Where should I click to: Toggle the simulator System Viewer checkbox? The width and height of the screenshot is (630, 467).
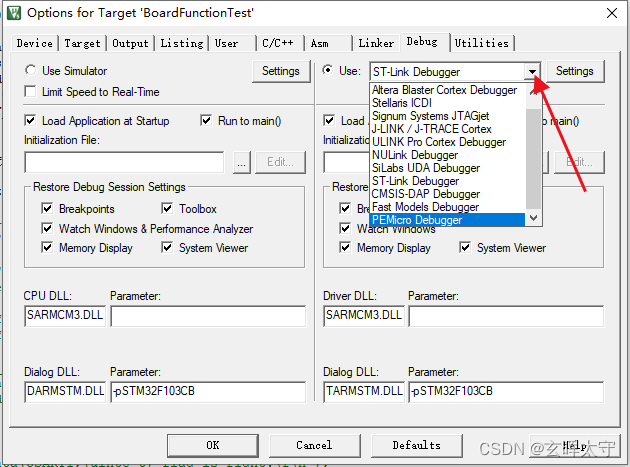(167, 248)
